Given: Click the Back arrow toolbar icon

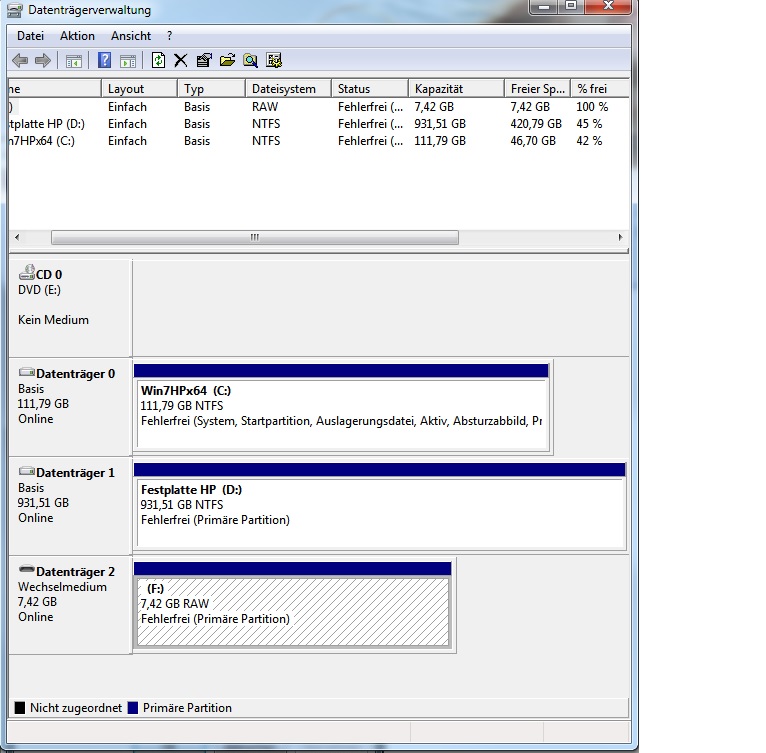Looking at the screenshot, I should point(20,61).
